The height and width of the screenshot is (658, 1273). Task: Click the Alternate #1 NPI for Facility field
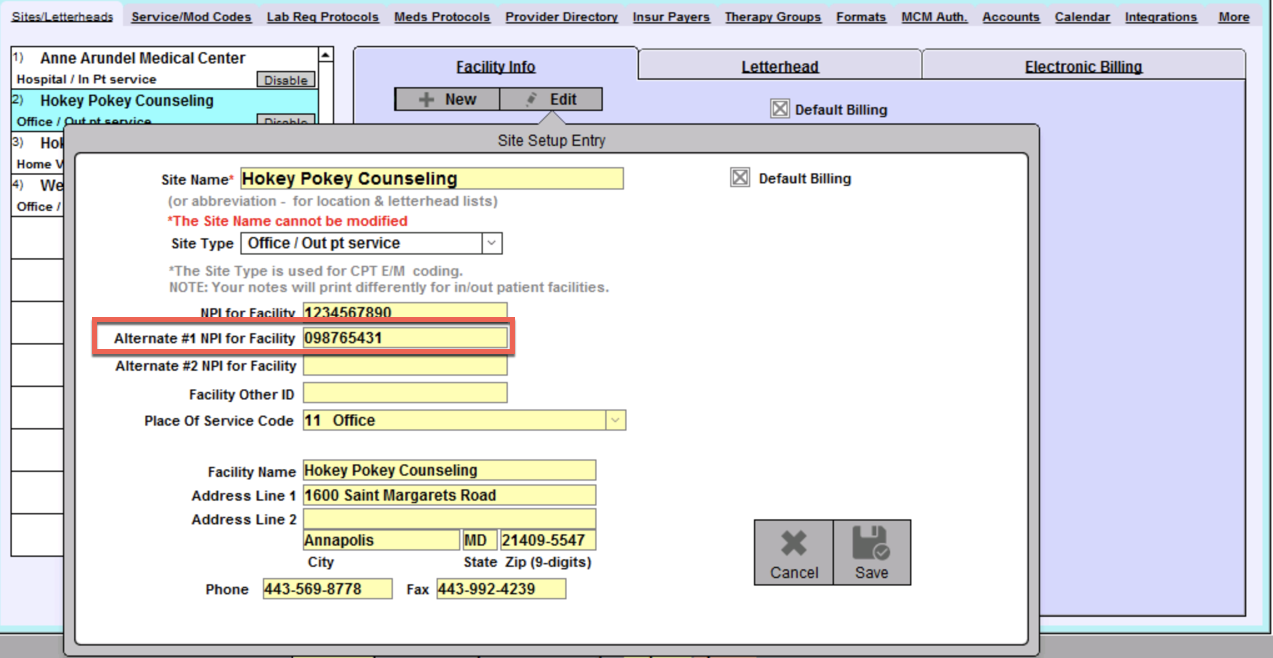405,338
